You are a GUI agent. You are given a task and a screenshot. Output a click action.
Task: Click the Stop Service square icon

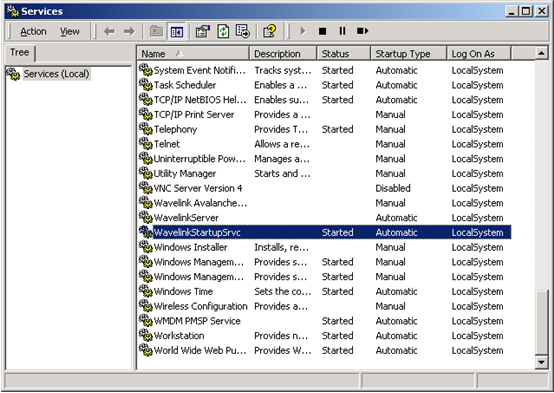coord(322,31)
